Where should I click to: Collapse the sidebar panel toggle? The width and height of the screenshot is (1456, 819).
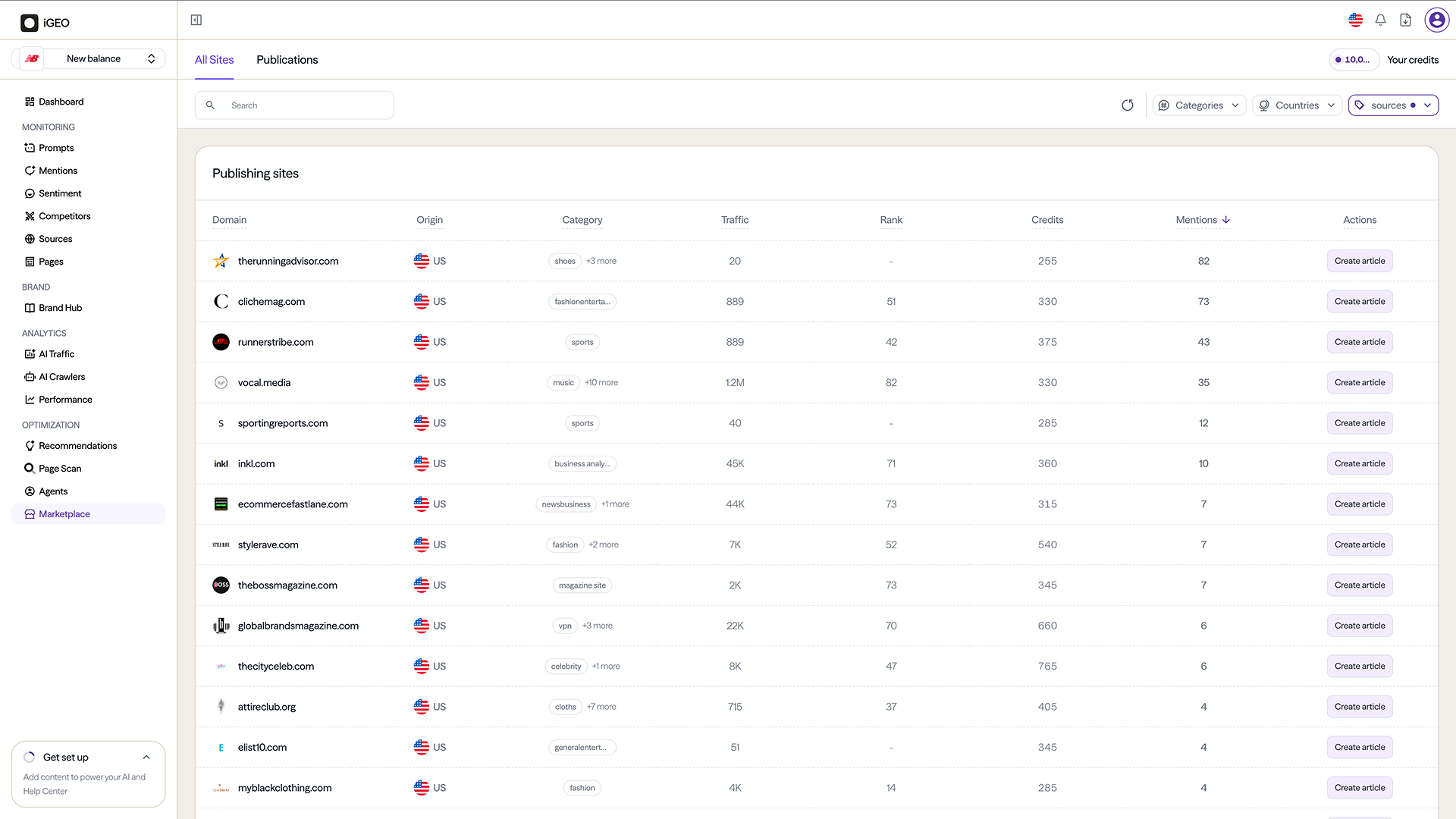click(x=196, y=20)
